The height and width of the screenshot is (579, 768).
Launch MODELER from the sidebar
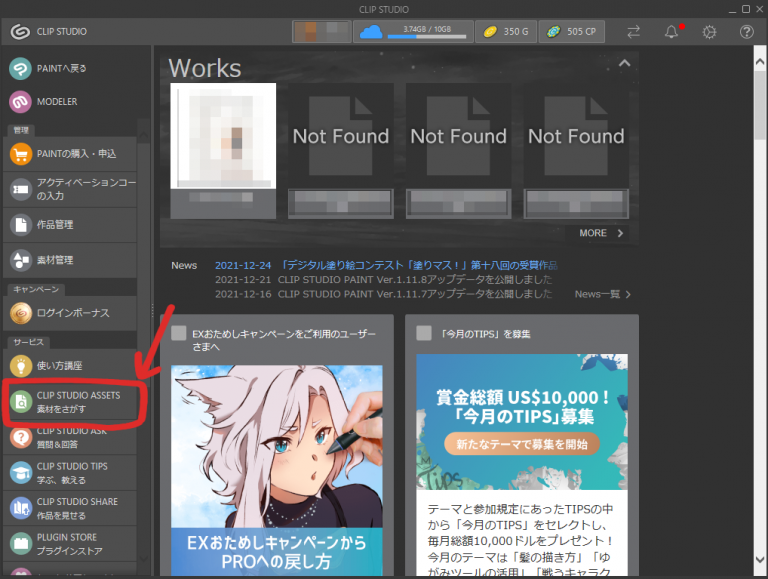pos(70,102)
